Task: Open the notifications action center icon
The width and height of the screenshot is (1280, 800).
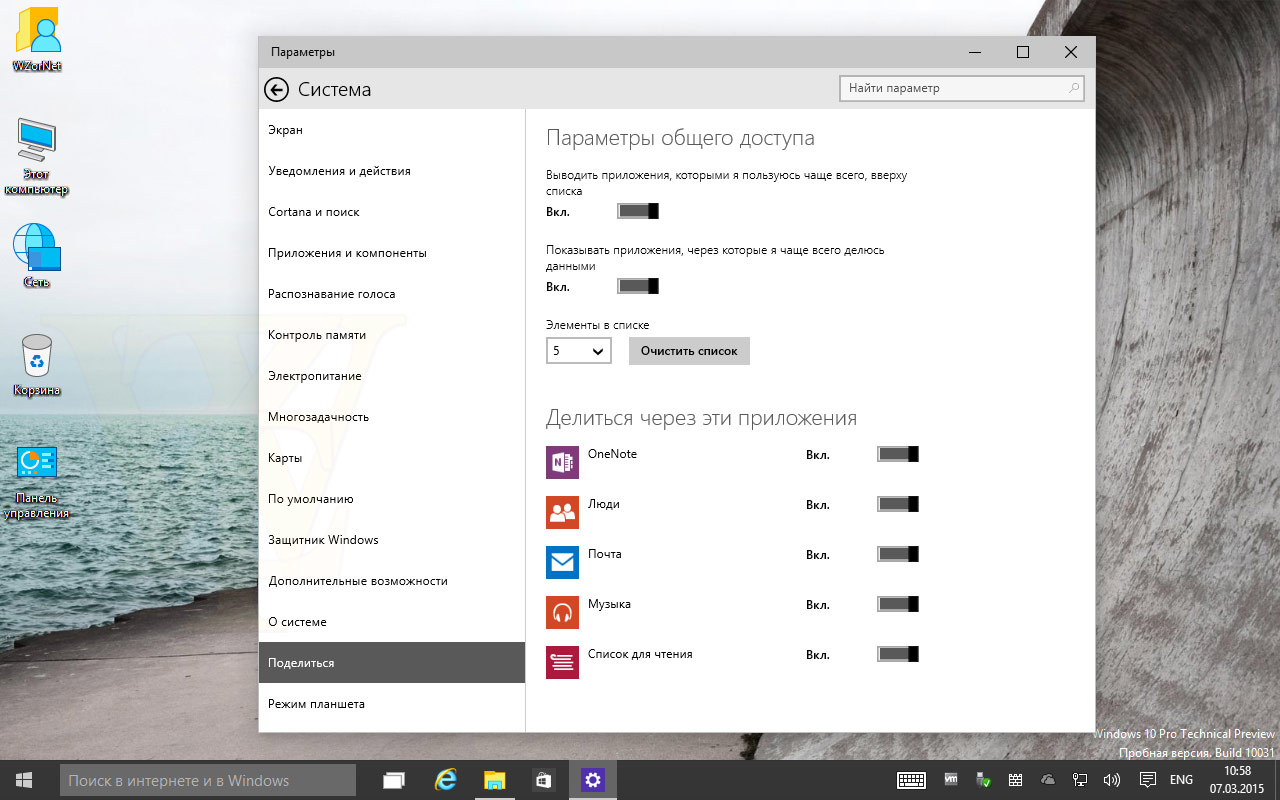Action: coord(1148,780)
